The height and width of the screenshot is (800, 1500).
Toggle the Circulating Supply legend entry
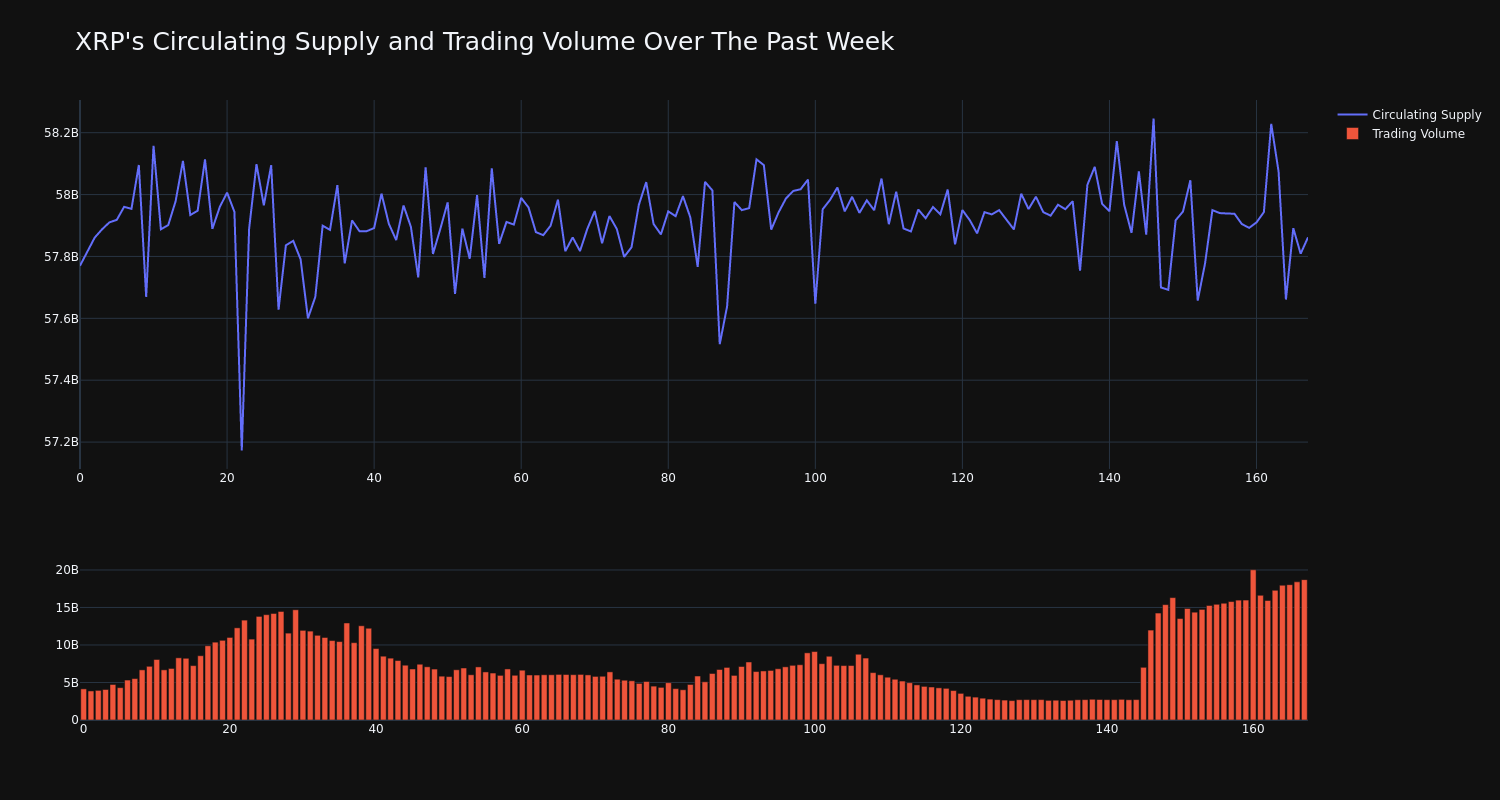(1409, 115)
